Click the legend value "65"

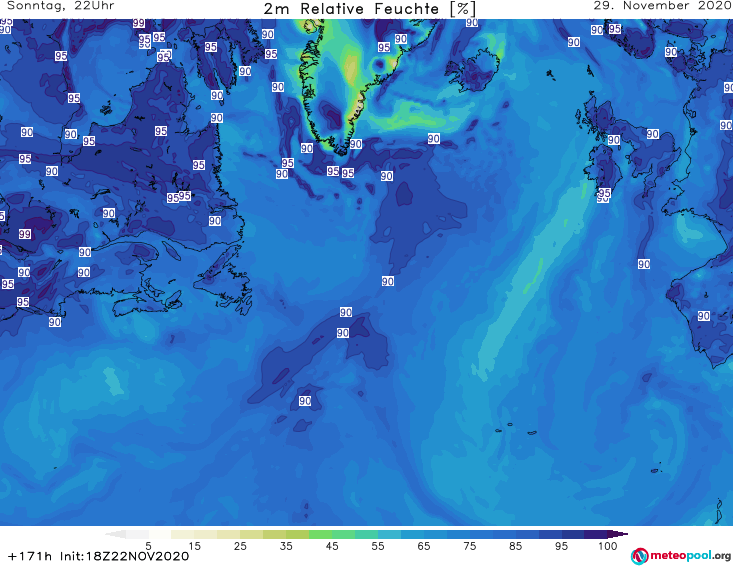click(424, 546)
